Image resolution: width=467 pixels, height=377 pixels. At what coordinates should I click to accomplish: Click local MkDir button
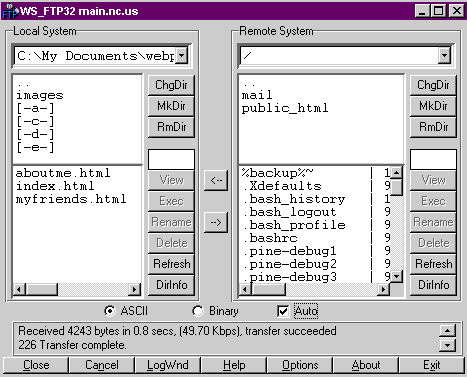pos(171,106)
